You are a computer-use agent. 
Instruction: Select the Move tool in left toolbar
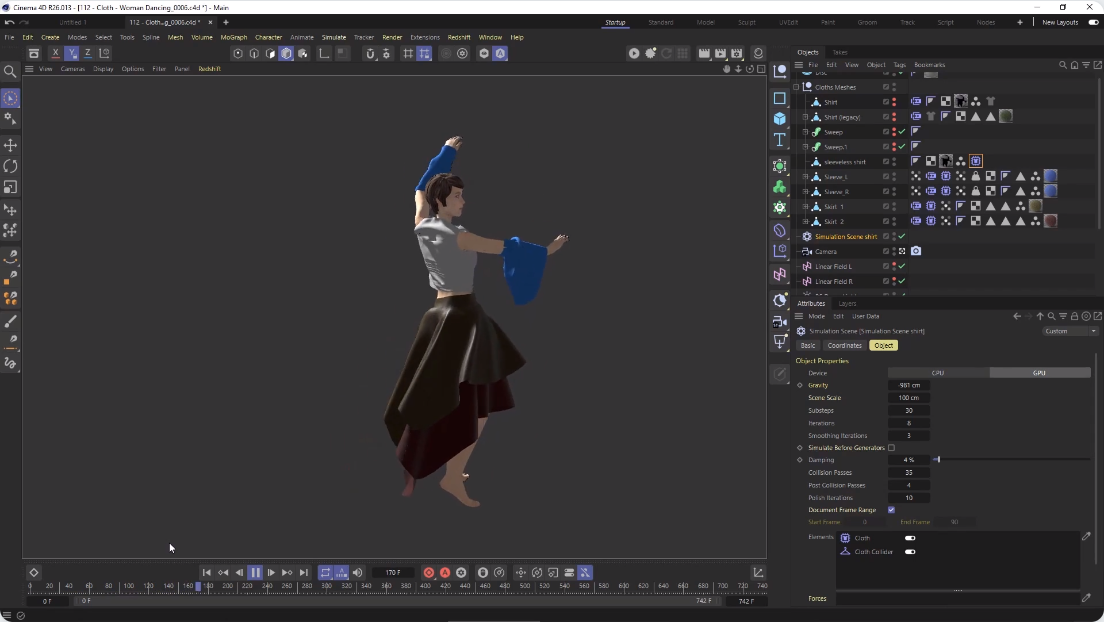tap(10, 145)
